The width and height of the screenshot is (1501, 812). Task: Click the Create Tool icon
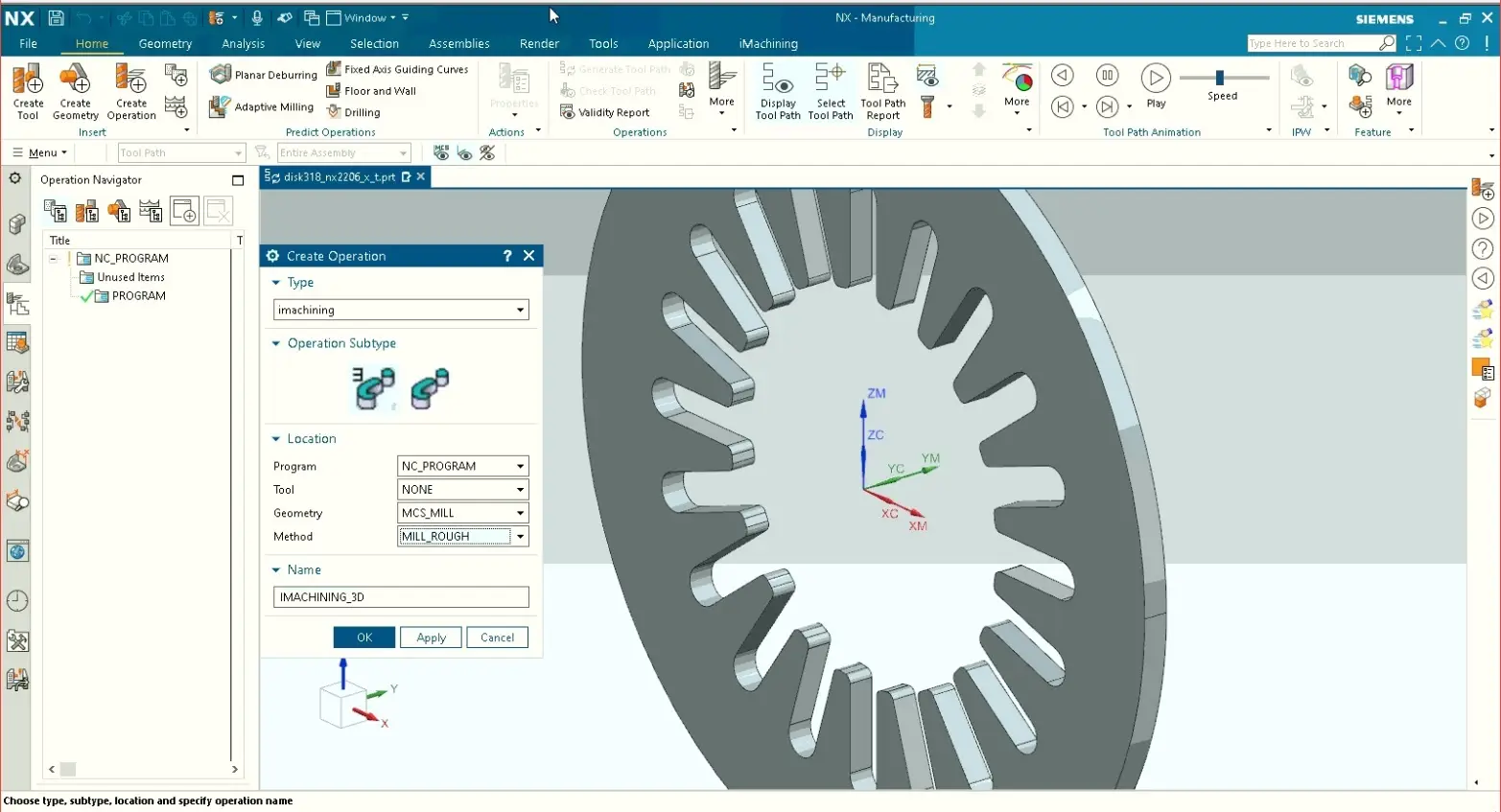pyautogui.click(x=28, y=91)
